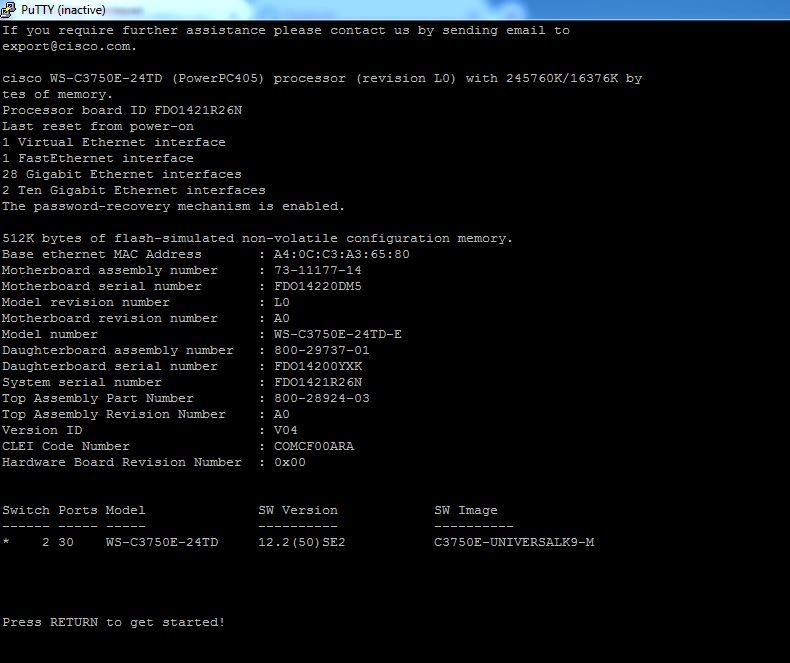Screen dimensions: 790x663
Task: Click the Daughterboard serial number FDO14200YXK
Action: click(317, 366)
